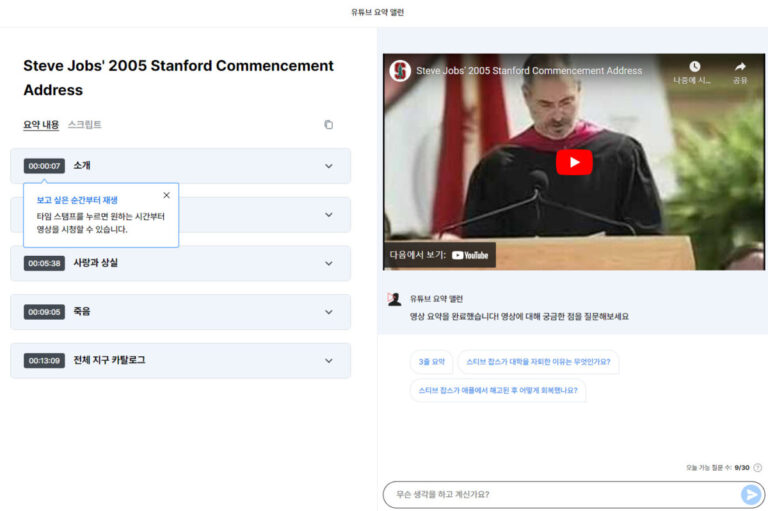Click the Steve Jobs' 2005 Stanford page heading

(x=178, y=77)
